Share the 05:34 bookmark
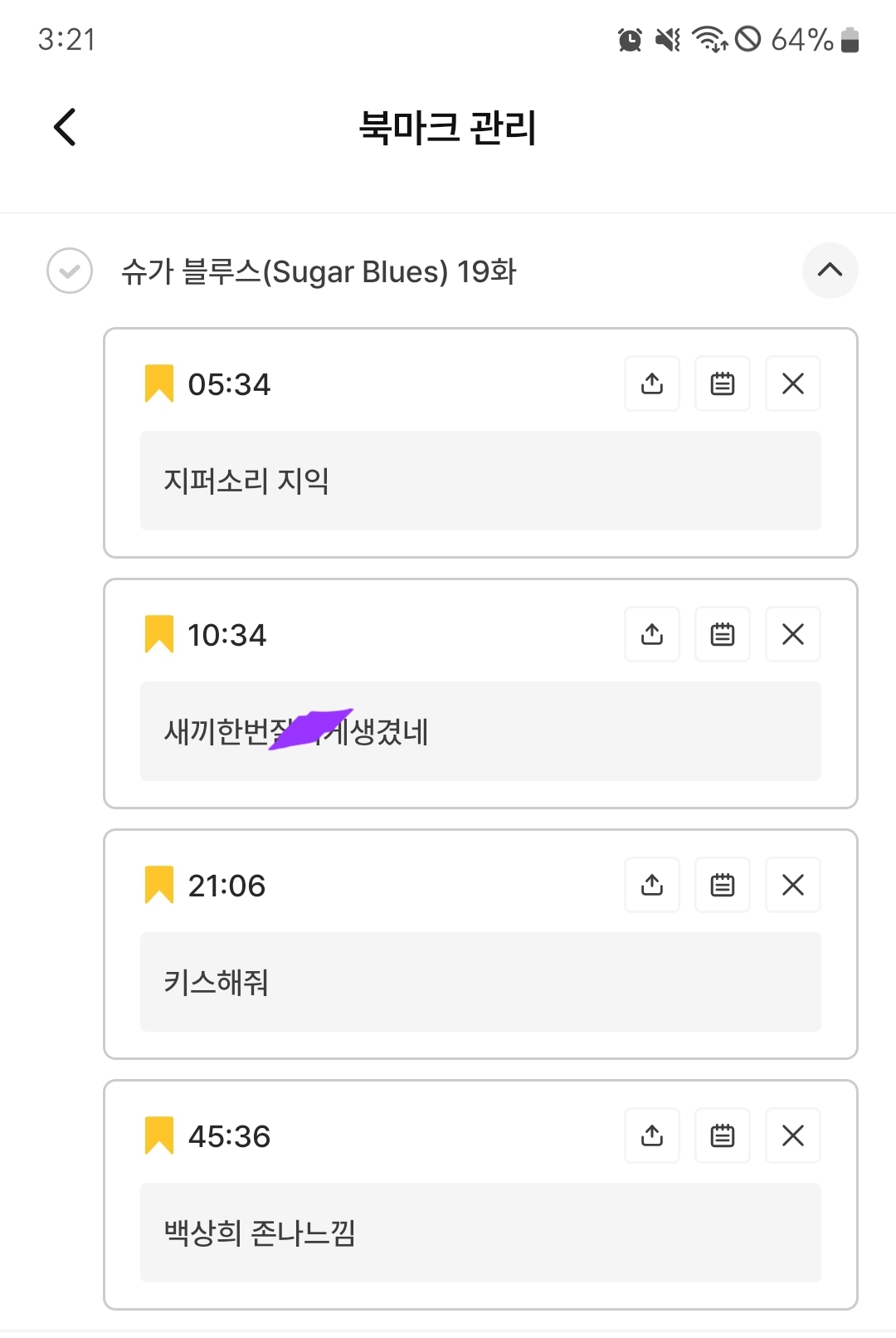The image size is (896, 1338). [652, 383]
